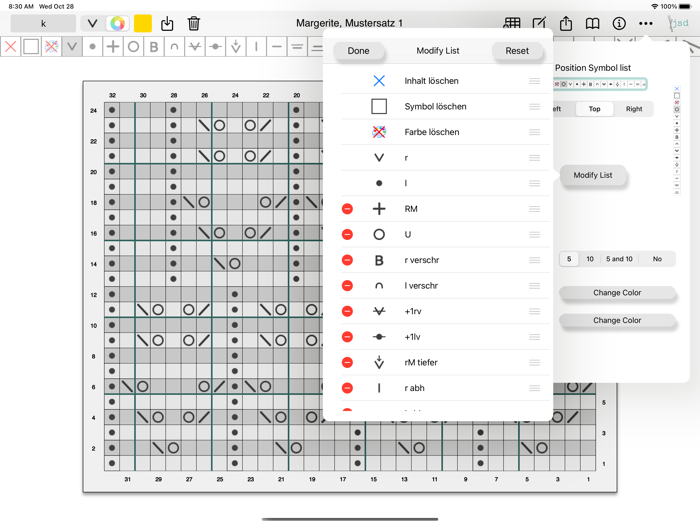Viewport: 700px width, 525px height.
Task: Select the 'Farbe löschen' row text
Action: pos(432,132)
